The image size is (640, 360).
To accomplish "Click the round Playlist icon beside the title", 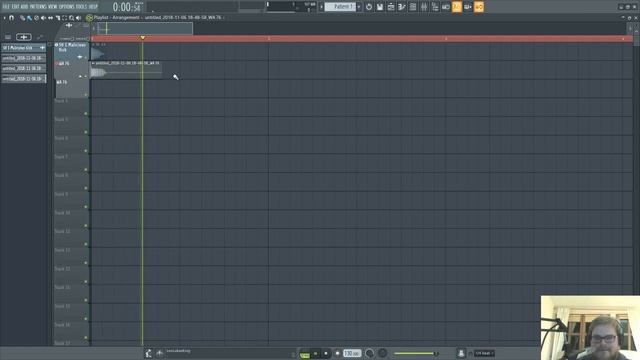I will pos(89,18).
